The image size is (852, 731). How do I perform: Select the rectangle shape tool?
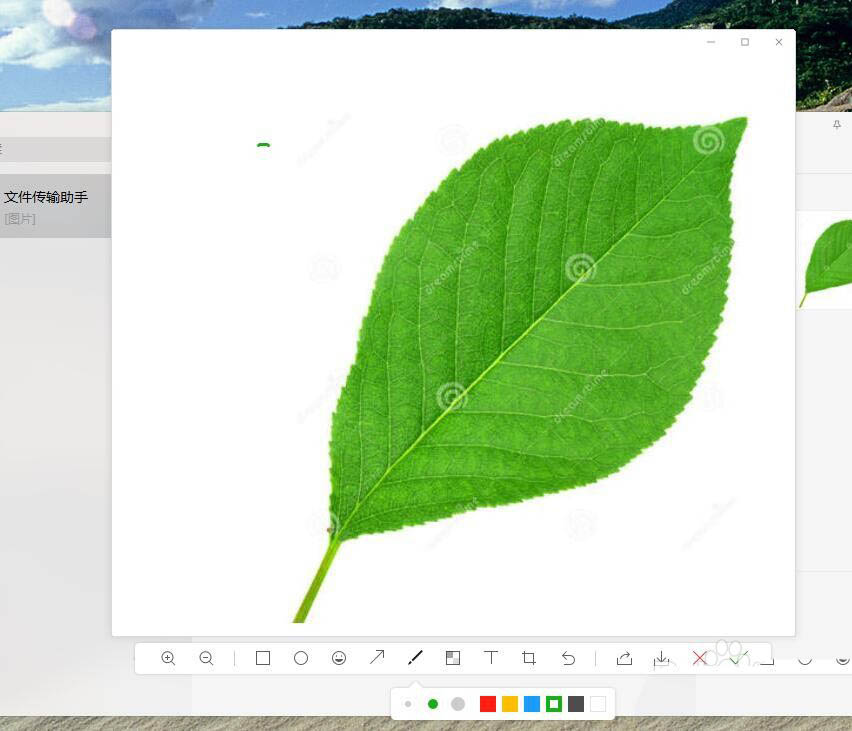pos(263,658)
